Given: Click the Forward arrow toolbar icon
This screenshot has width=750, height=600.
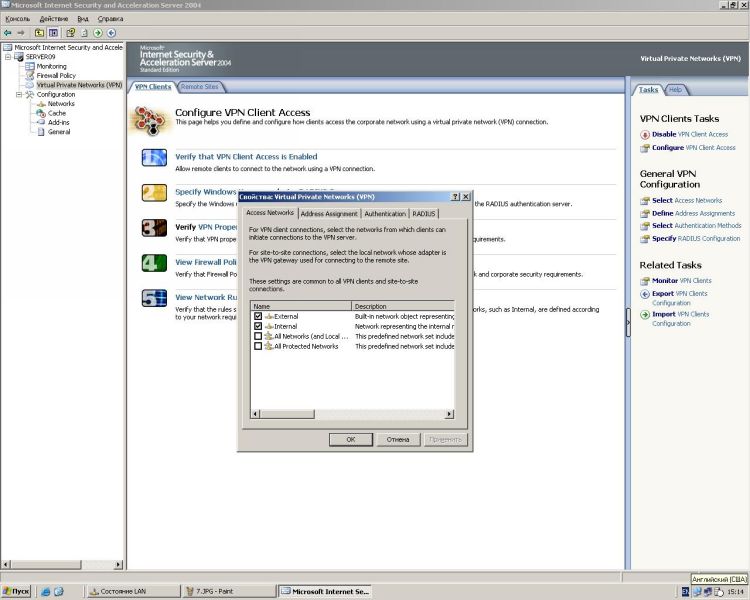Looking at the screenshot, I should click(x=21, y=33).
